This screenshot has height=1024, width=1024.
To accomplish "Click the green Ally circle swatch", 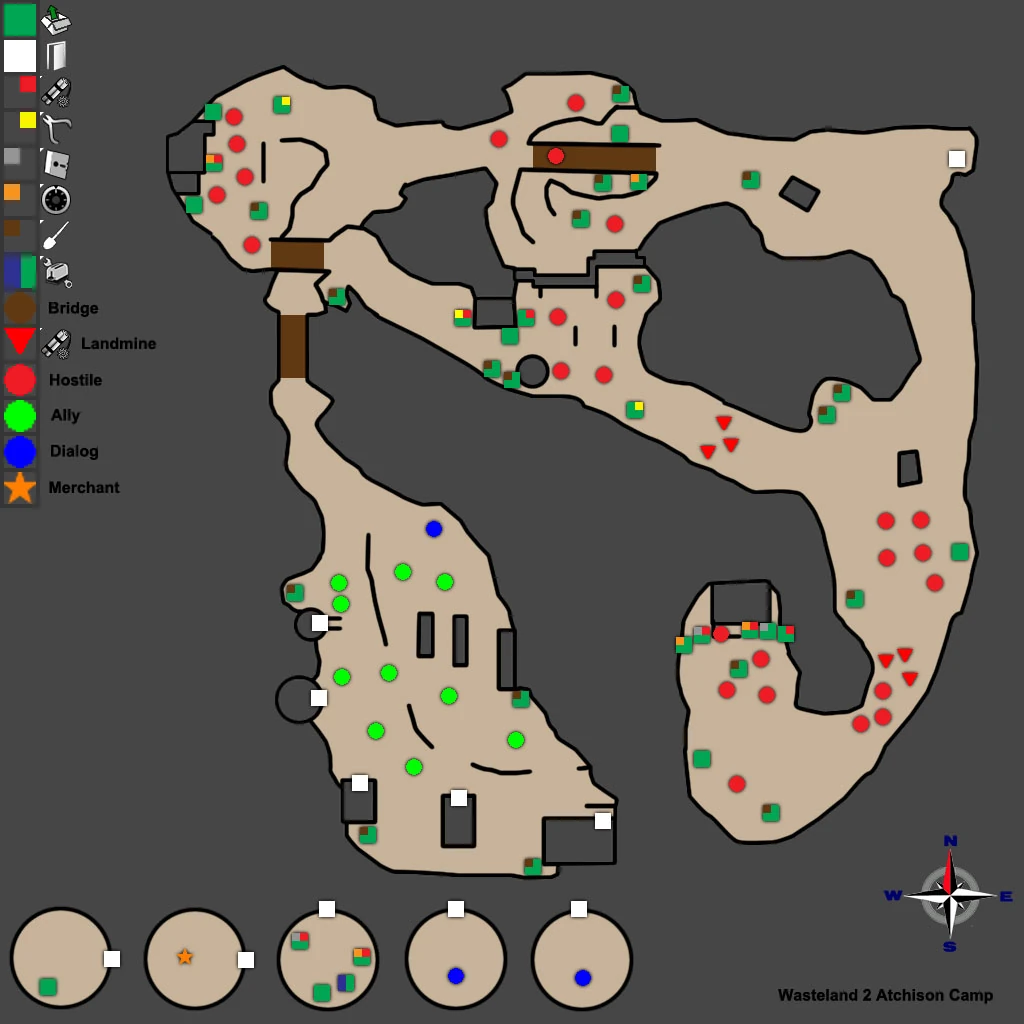I will (x=20, y=415).
